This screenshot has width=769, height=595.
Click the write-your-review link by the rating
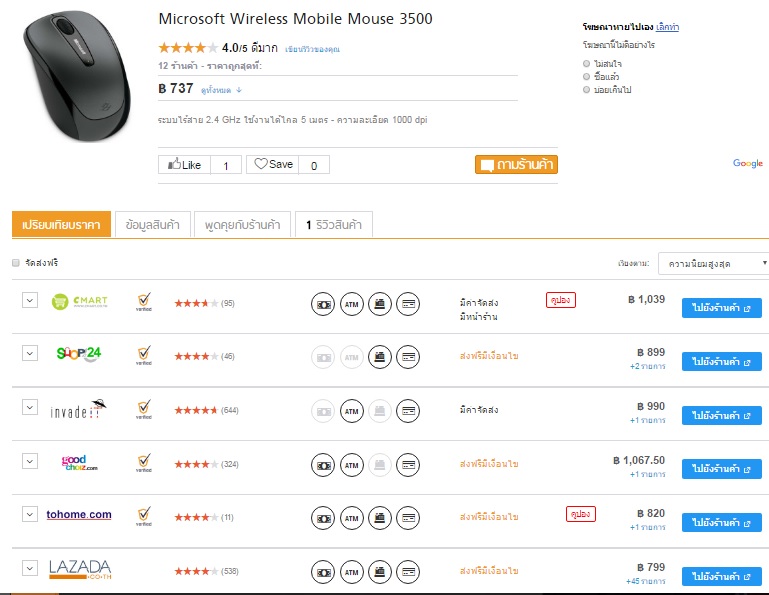(x=312, y=49)
